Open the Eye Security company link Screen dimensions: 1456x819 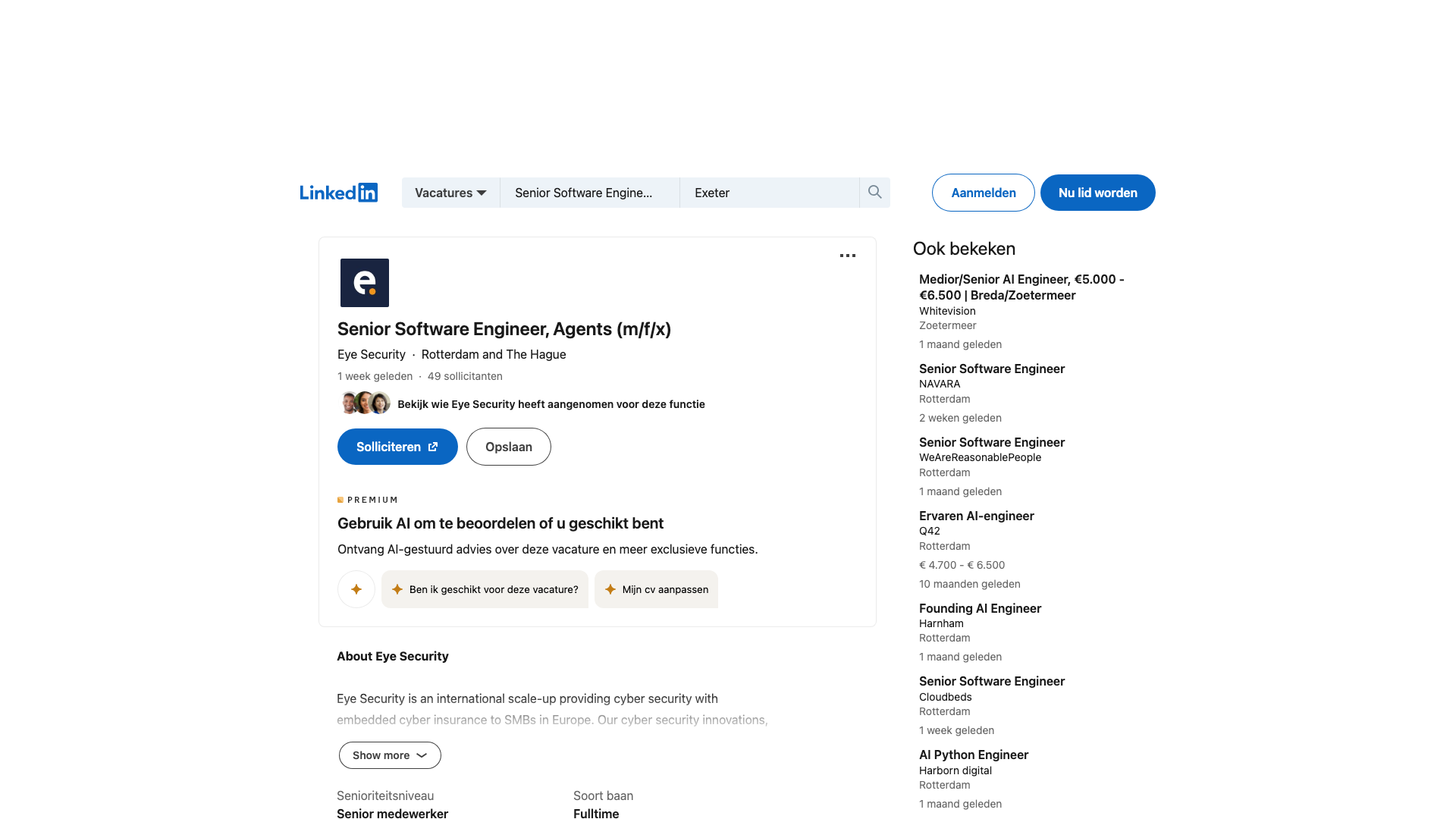pos(372,354)
